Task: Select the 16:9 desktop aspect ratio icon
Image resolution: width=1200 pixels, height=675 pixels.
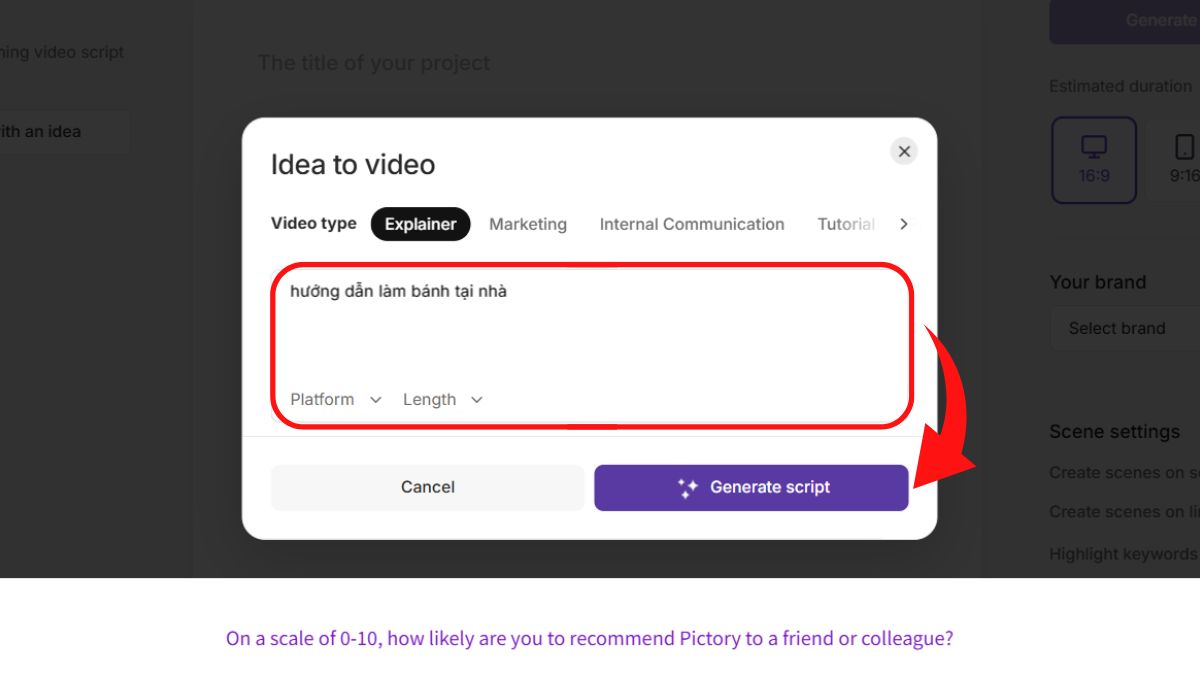Action: pos(1093,160)
